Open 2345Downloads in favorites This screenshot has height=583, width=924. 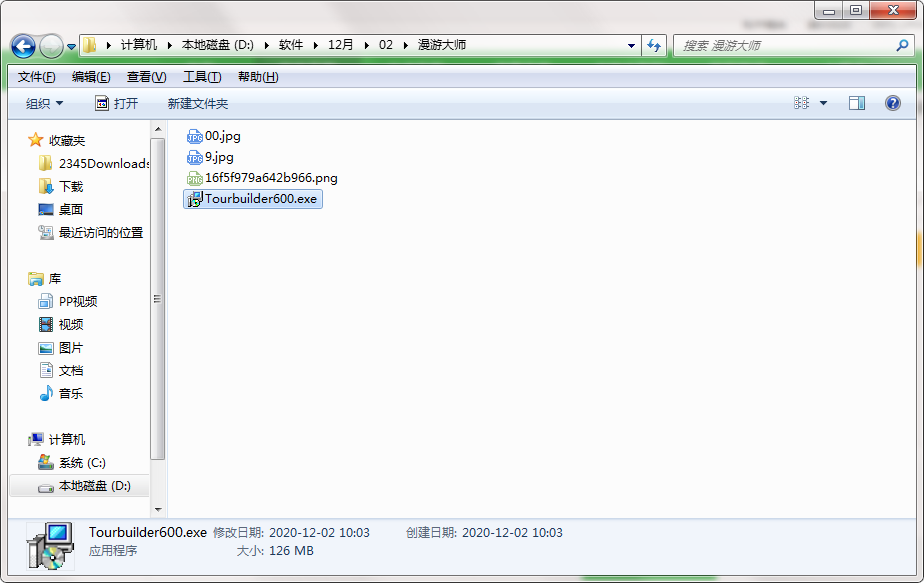pyautogui.click(x=94, y=163)
